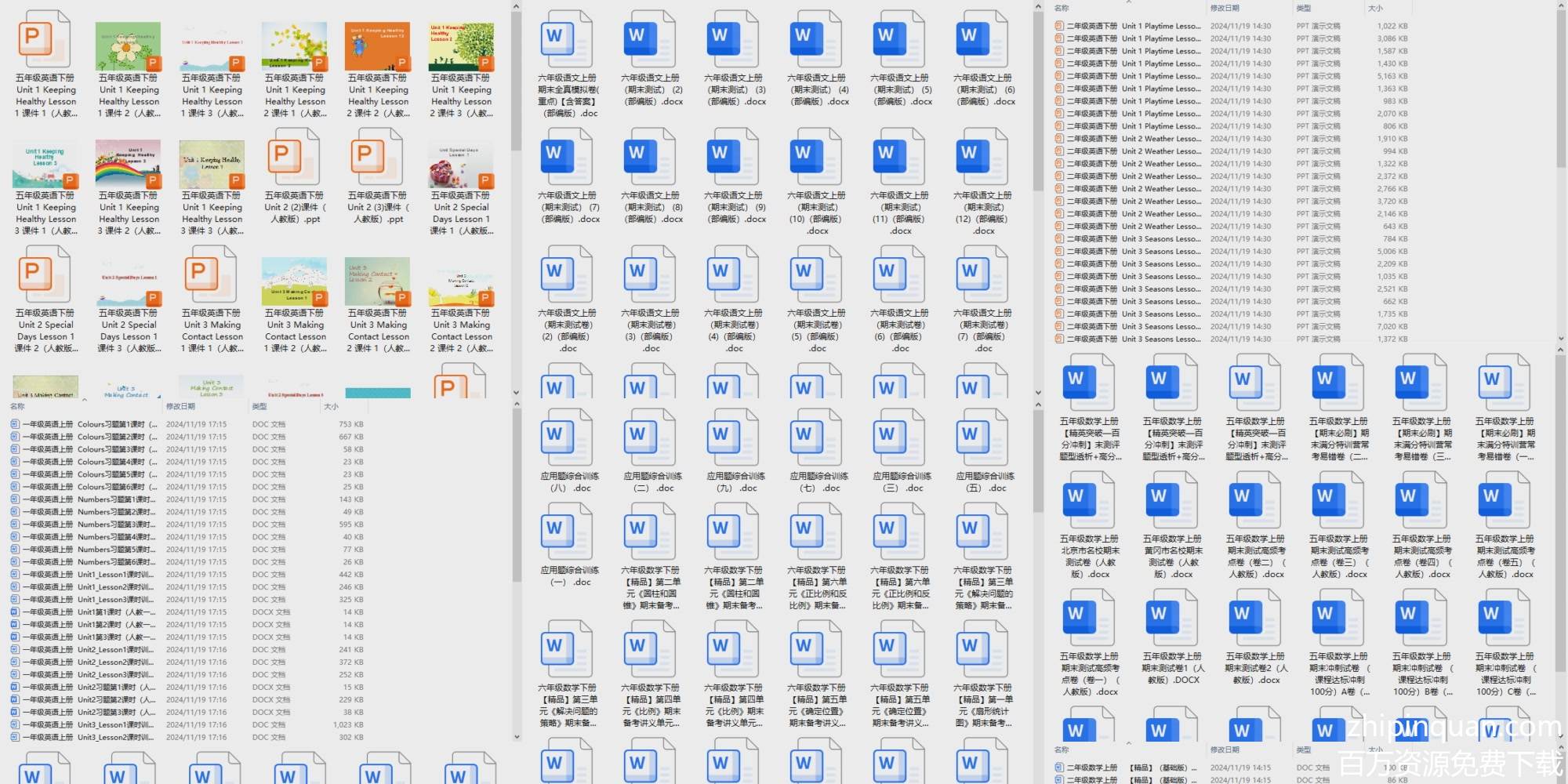Select 应用题综合训练（一）.doc Word file icon
The height and width of the screenshot is (784, 1568).
[x=568, y=532]
